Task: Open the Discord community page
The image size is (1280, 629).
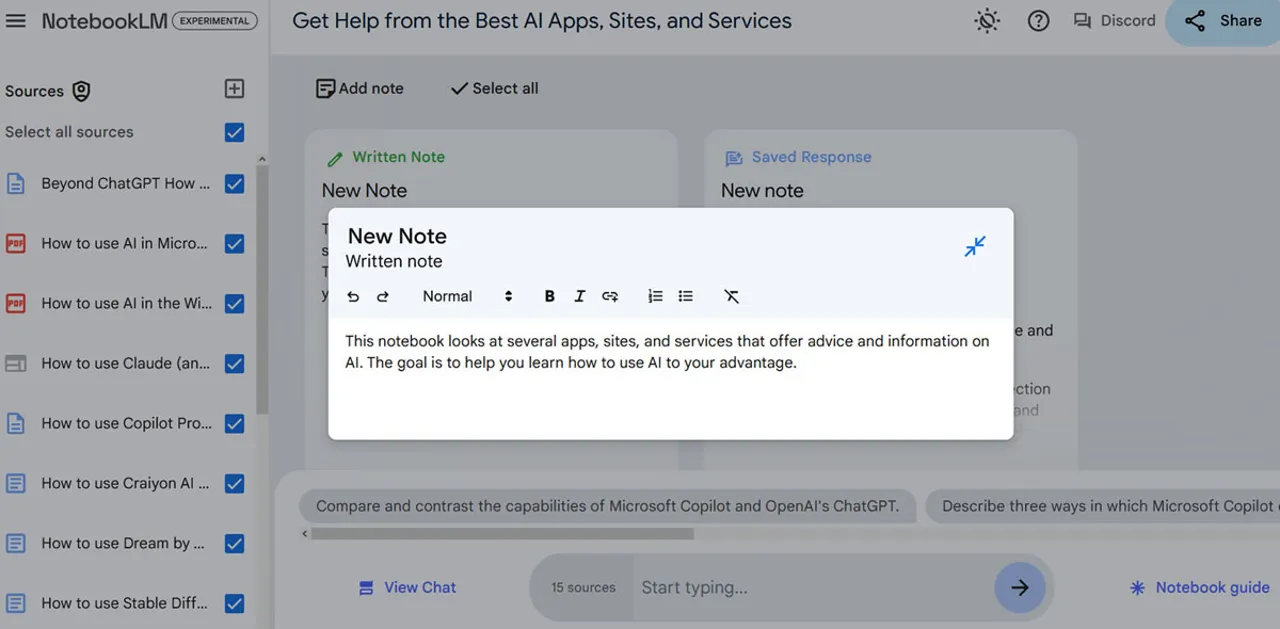Action: 1114,20
